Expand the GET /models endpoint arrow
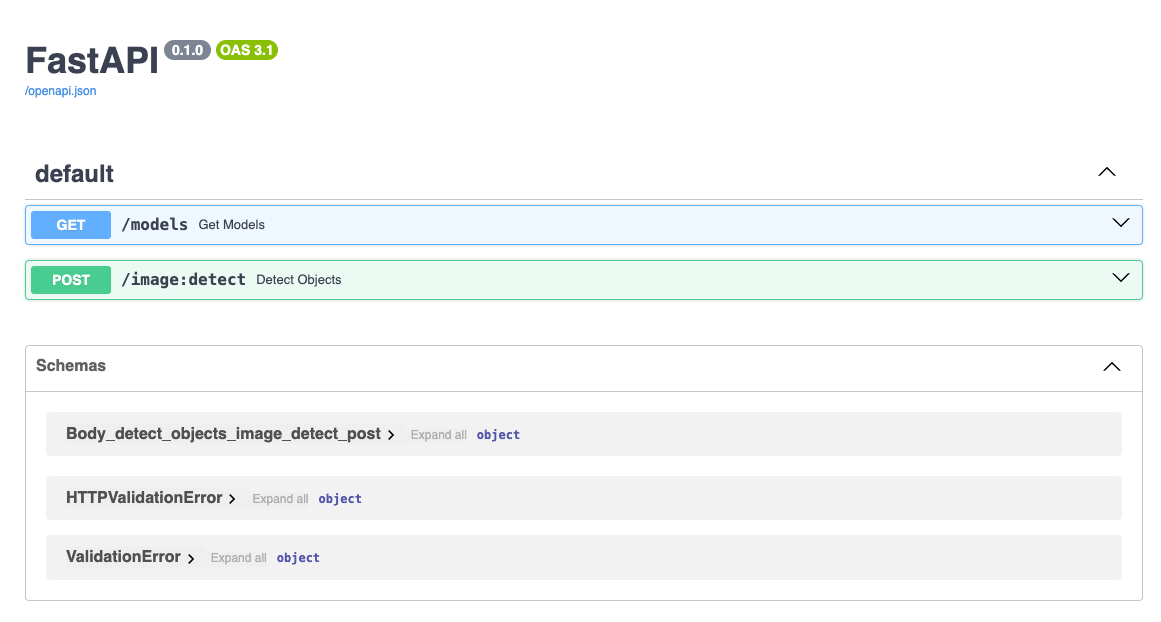The height and width of the screenshot is (622, 1161). coord(1120,223)
